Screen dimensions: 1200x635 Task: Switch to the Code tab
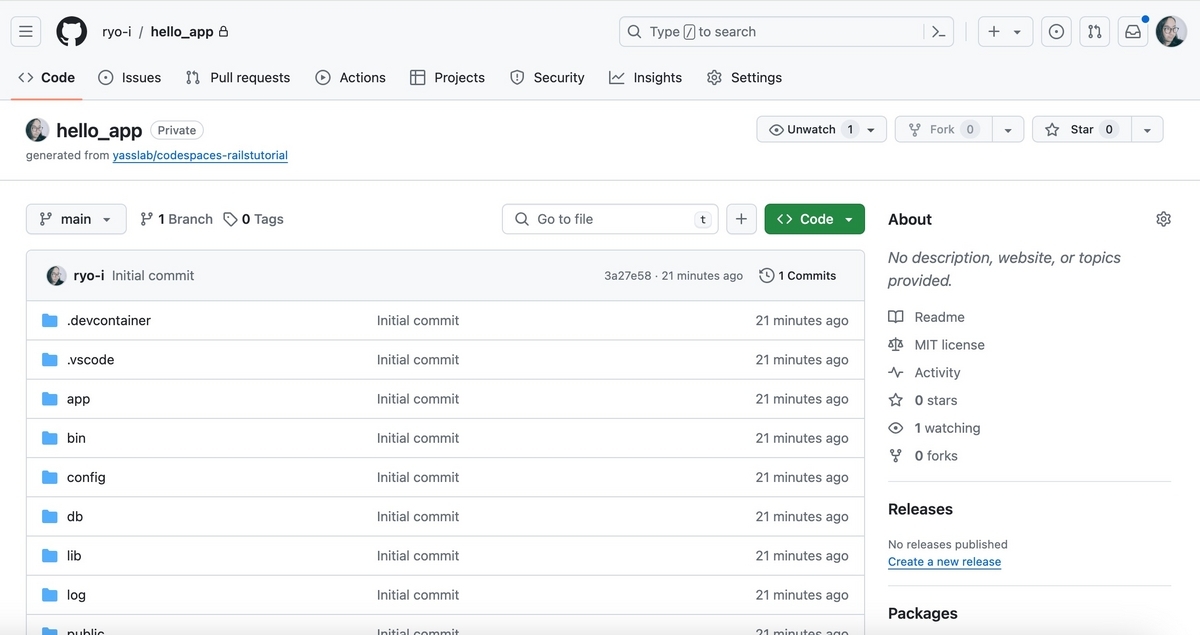pyautogui.click(x=47, y=77)
